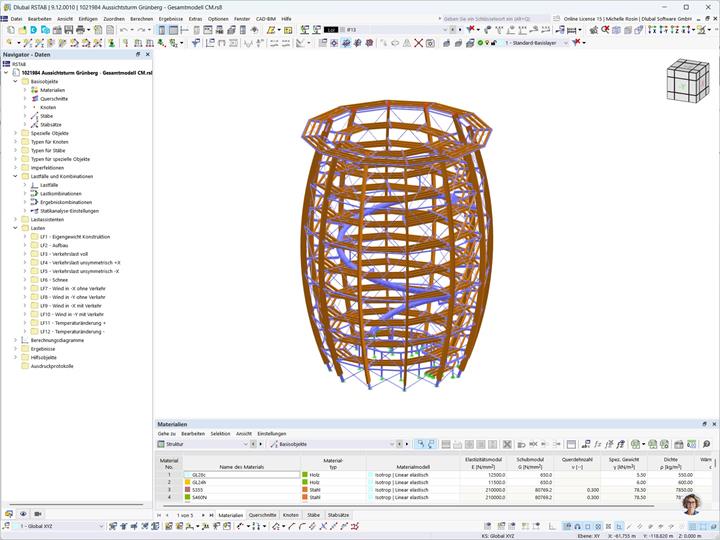Click the S355 material color swatch

(187, 490)
